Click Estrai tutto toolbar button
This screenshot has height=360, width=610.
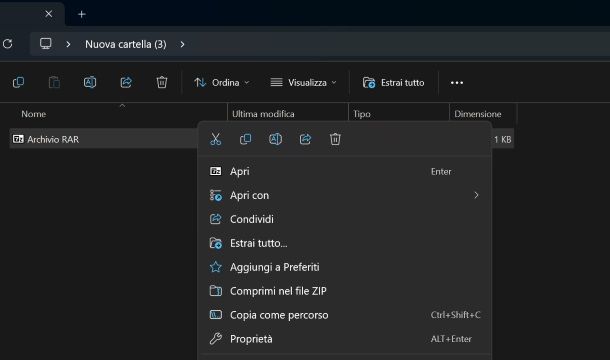[393, 83]
